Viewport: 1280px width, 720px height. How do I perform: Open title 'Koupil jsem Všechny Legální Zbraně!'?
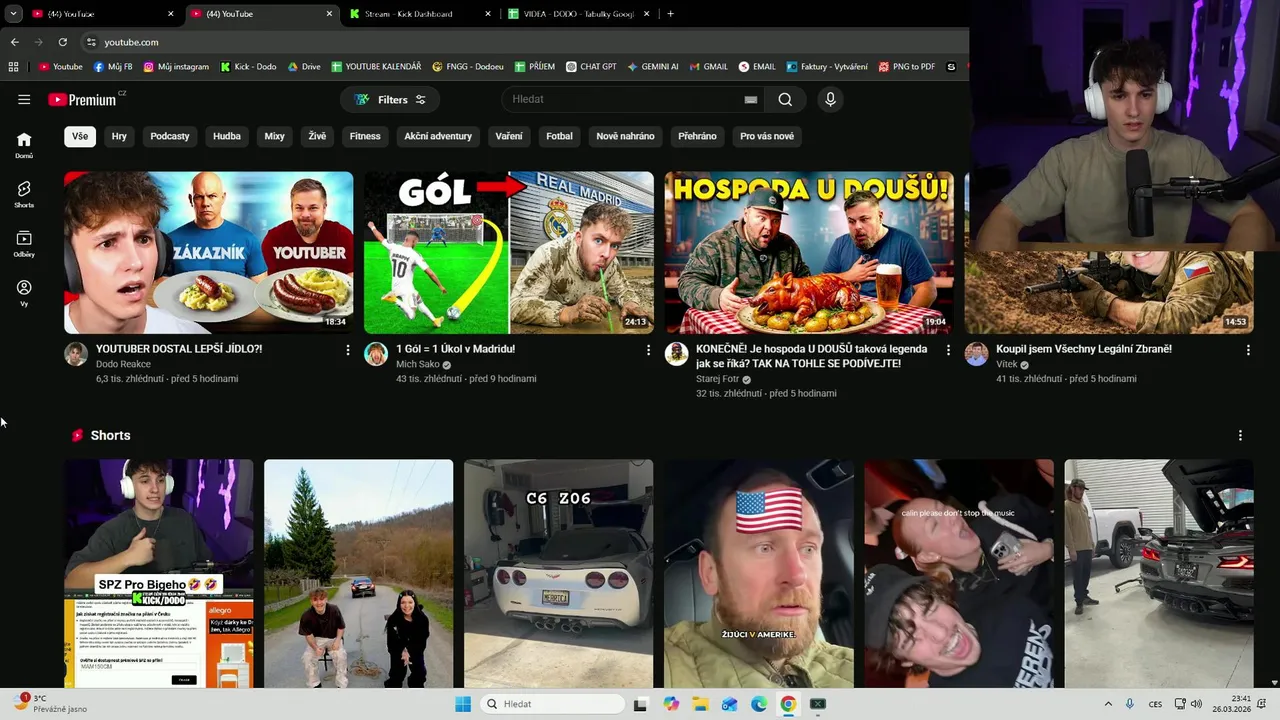coord(1084,349)
